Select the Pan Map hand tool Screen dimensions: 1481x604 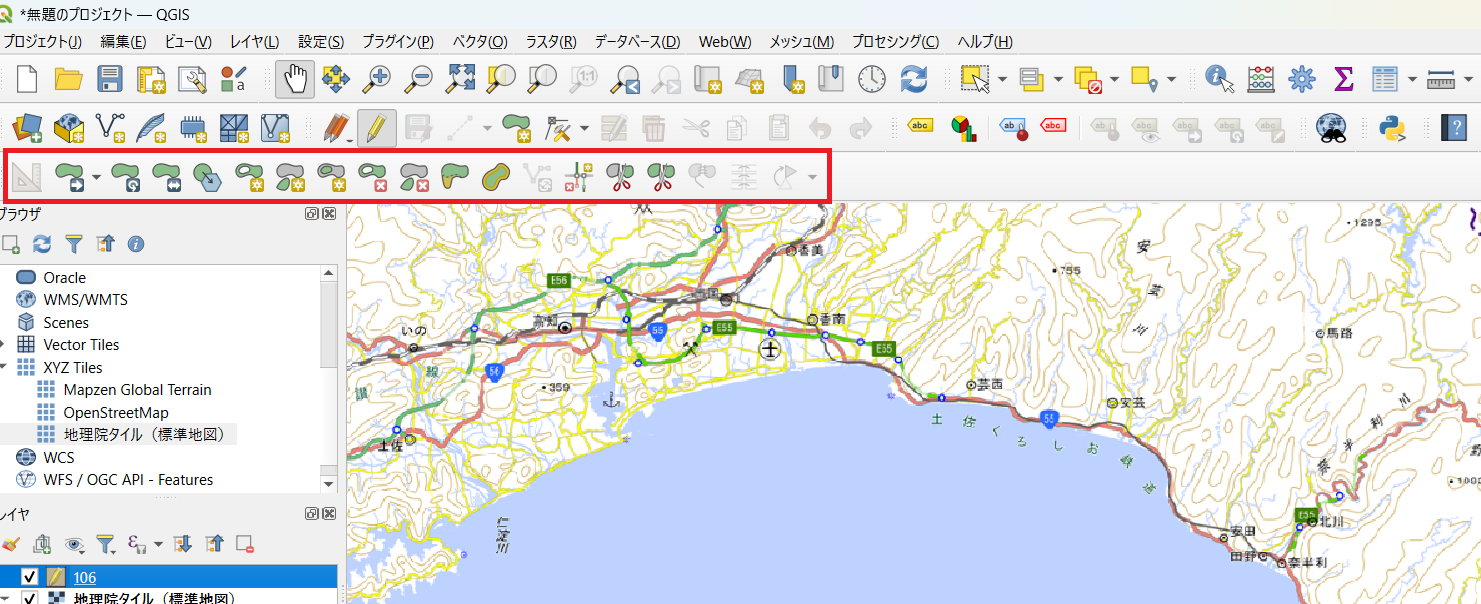pyautogui.click(x=295, y=79)
